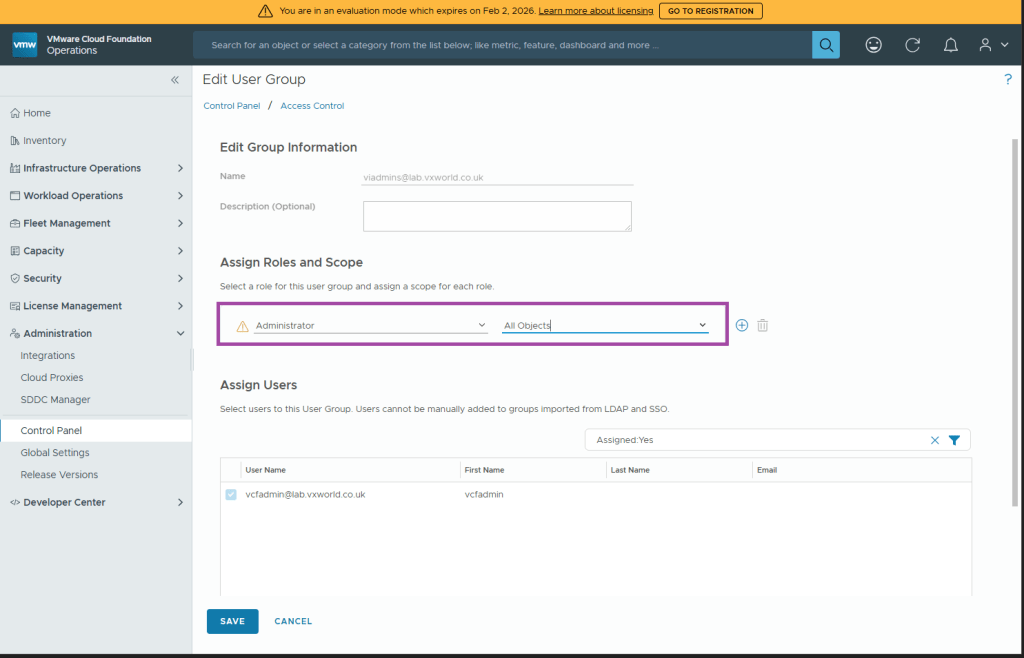Open the Administrator role dropdown
1024x658 pixels.
pos(370,325)
